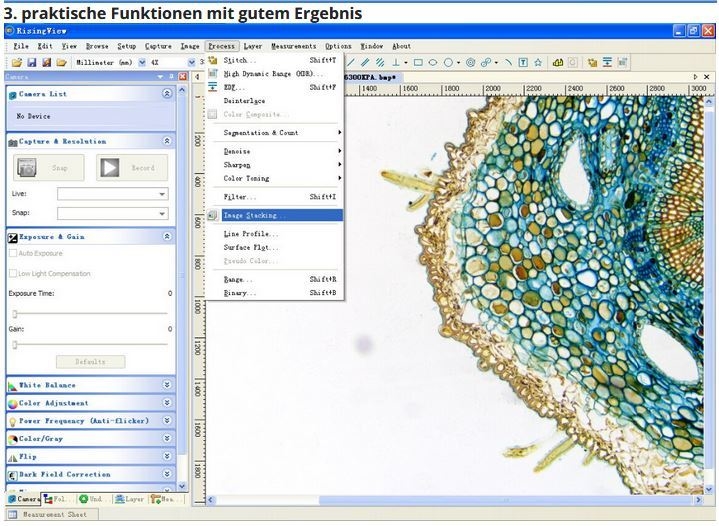719x526 pixels.
Task: Select the Rectangle measurement tool
Action: (418, 62)
